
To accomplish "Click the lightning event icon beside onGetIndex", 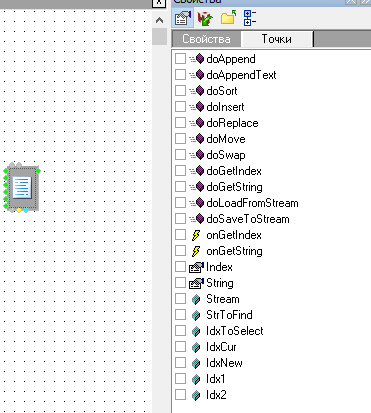I will [x=196, y=235].
